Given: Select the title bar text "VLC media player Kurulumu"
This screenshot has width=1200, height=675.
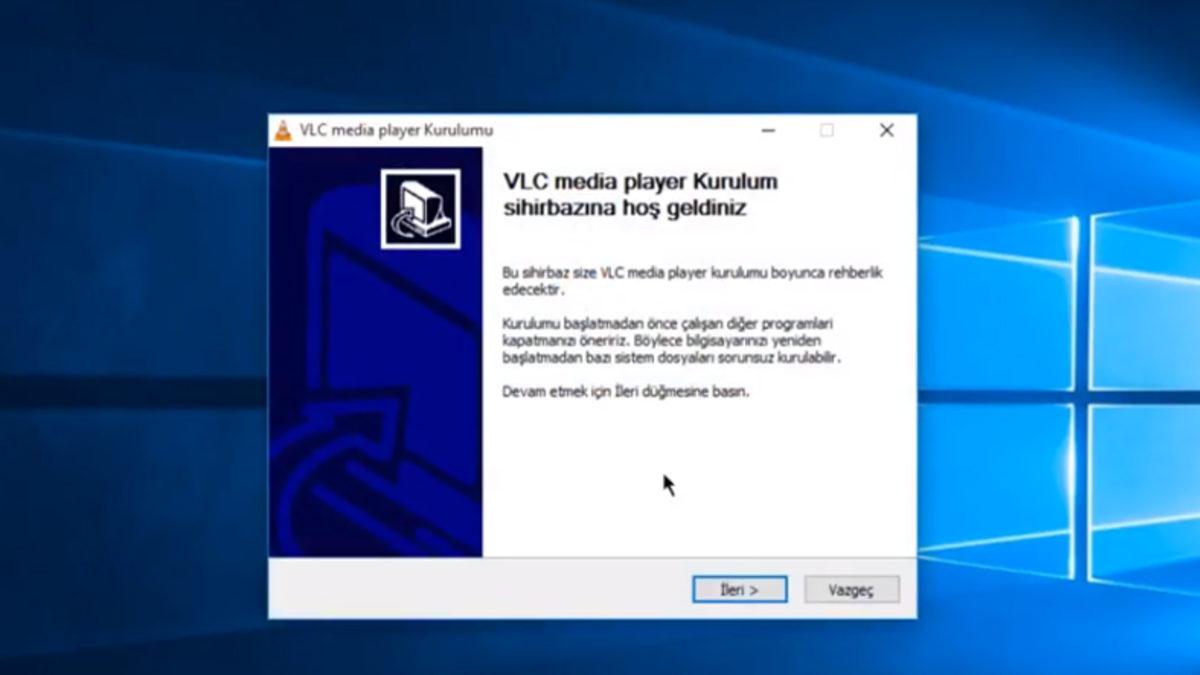Looking at the screenshot, I should pyautogui.click(x=397, y=129).
